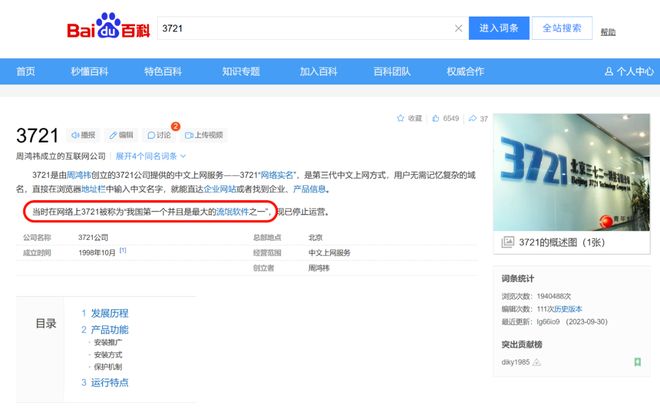Image resolution: width=660 pixels, height=408 pixels.
Task: Expand 展开4个同名词条 dropdown
Action: pyautogui.click(x=149, y=156)
